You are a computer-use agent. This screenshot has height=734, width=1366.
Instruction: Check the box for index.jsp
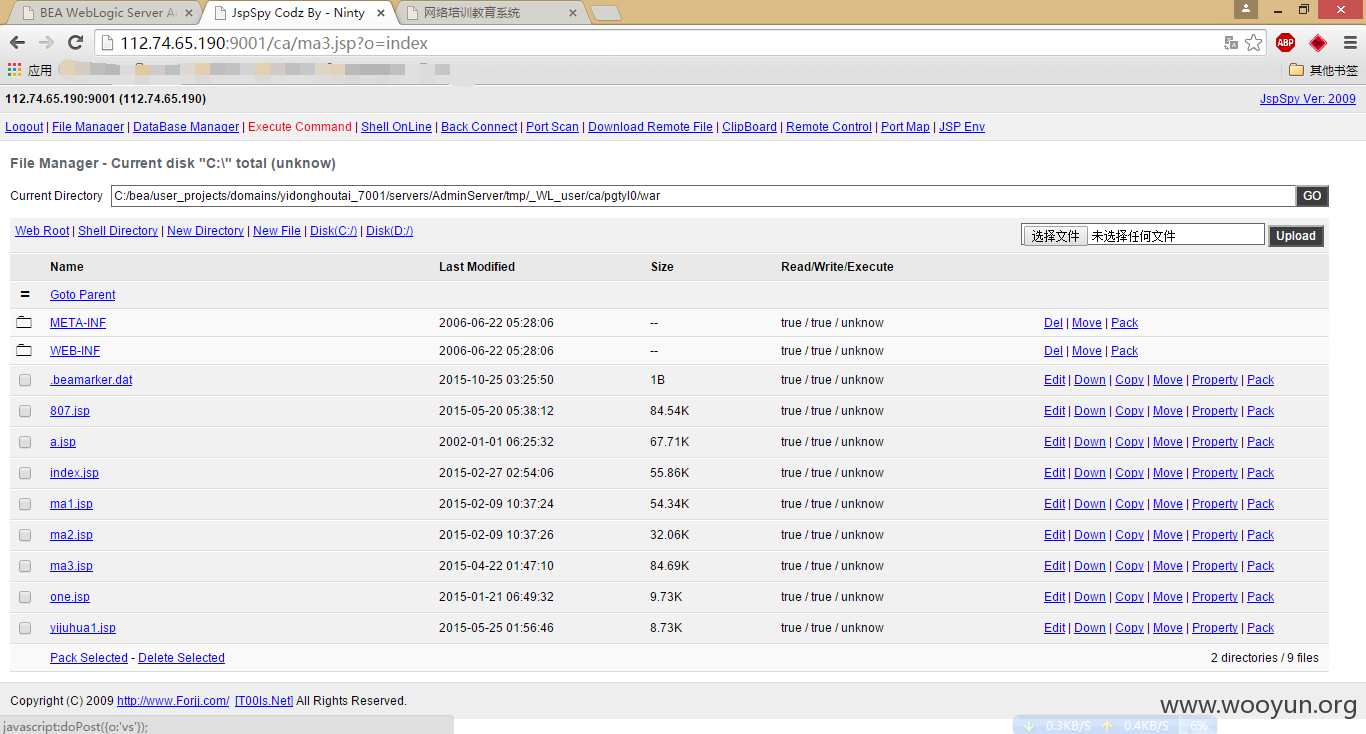coord(25,473)
